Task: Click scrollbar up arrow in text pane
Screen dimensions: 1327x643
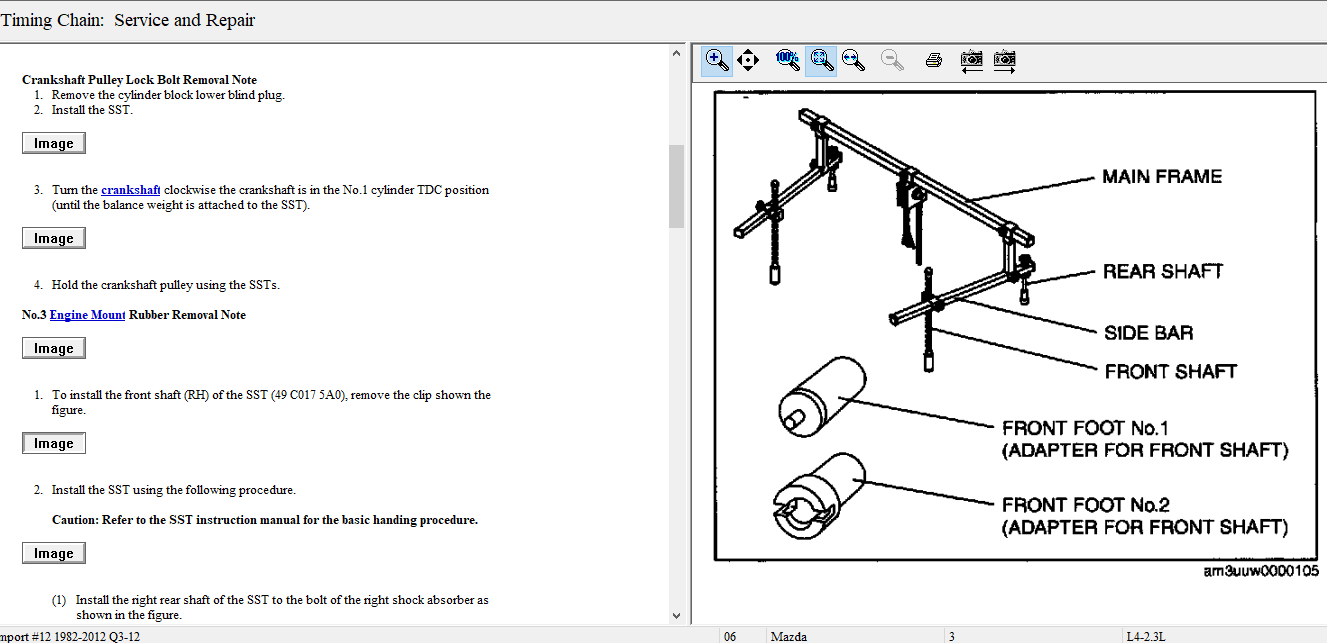Action: [677, 52]
